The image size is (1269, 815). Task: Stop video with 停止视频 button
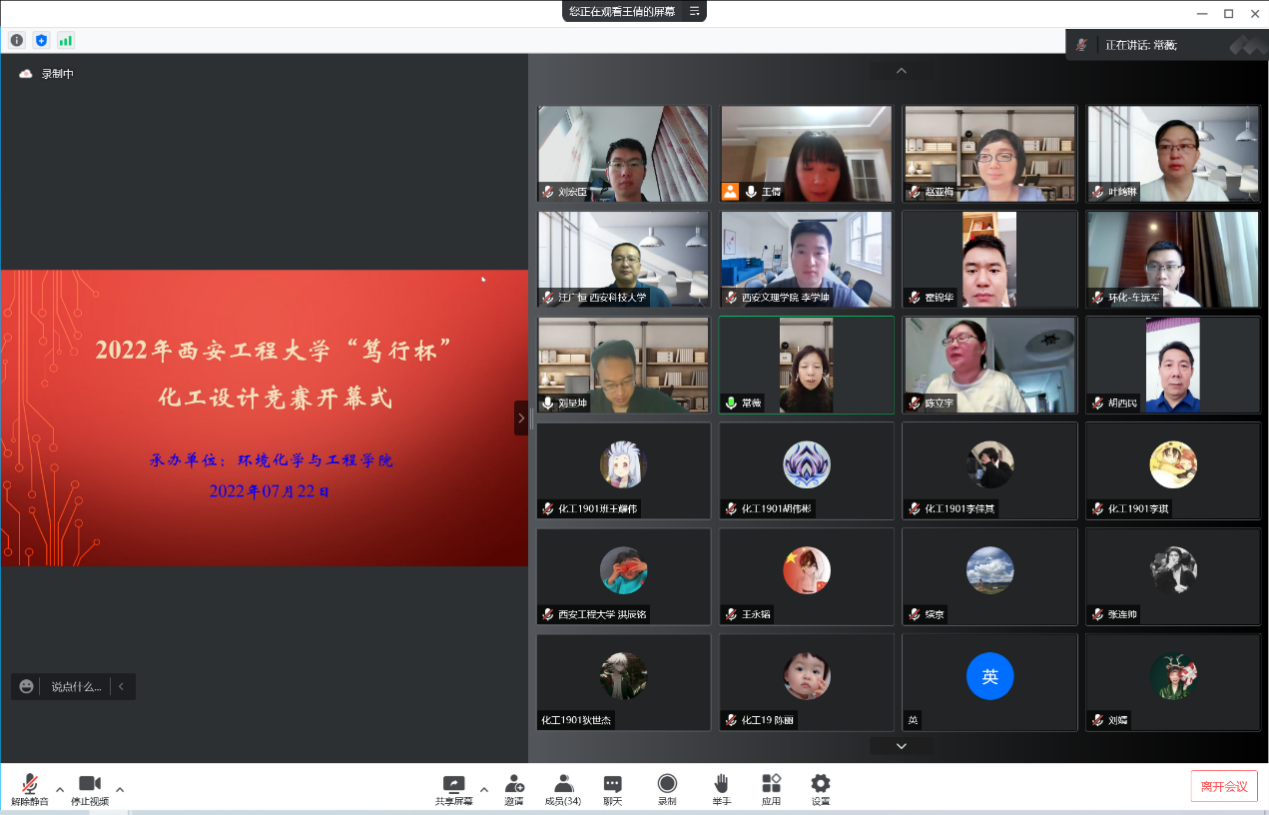90,788
